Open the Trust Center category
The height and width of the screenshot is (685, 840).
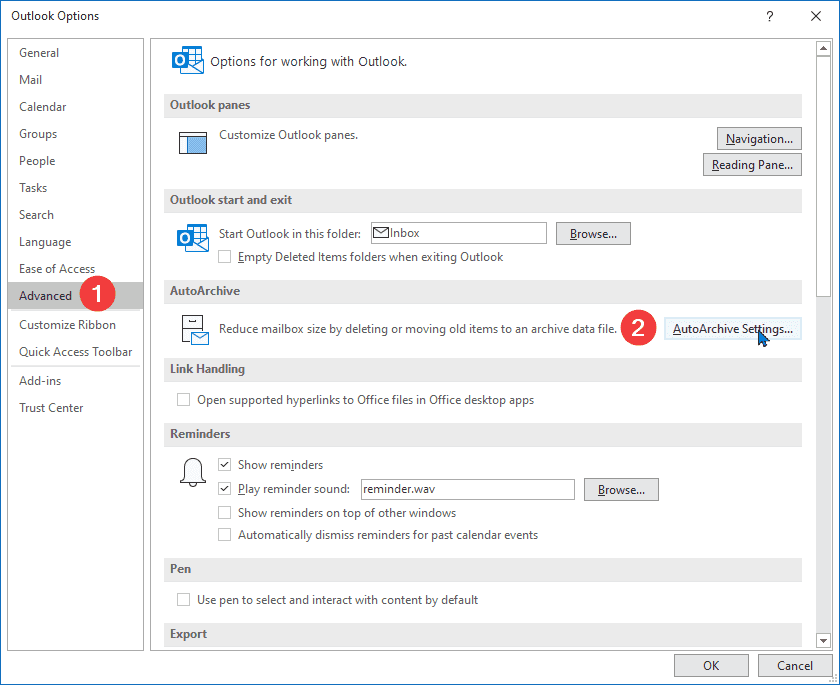coord(51,408)
